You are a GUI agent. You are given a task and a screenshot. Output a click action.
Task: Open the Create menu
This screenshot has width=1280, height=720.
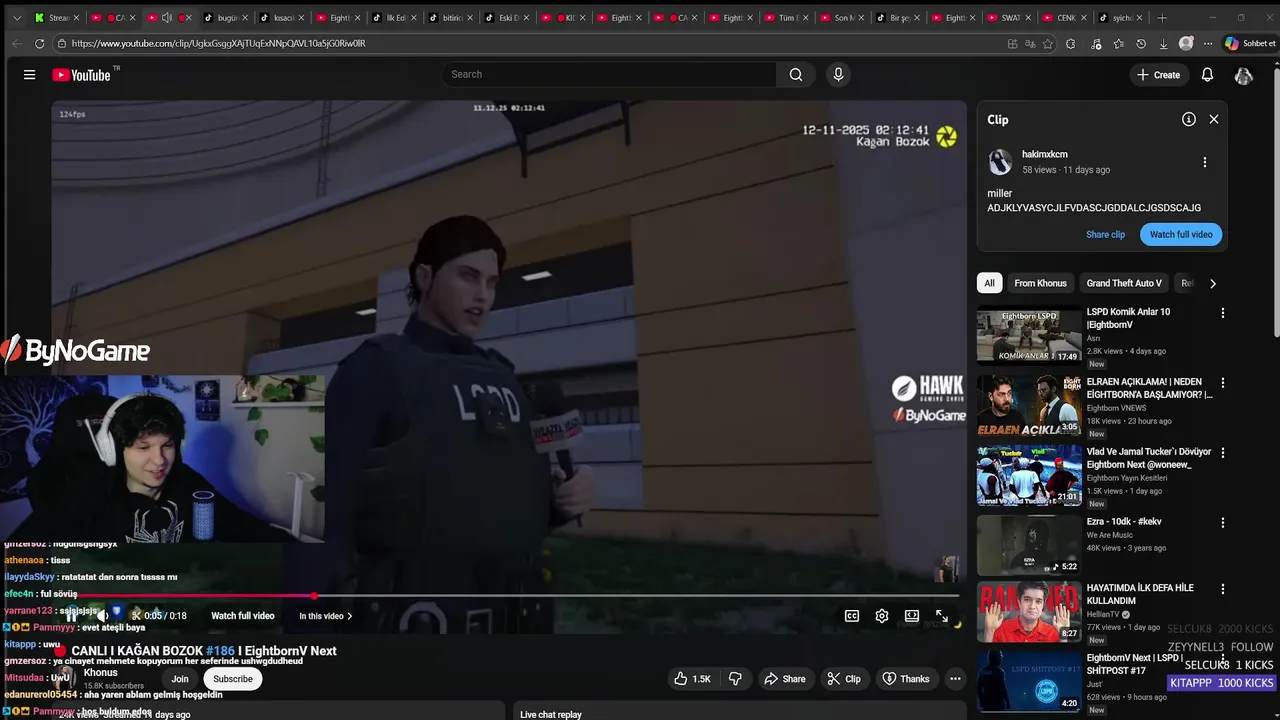tap(1159, 75)
